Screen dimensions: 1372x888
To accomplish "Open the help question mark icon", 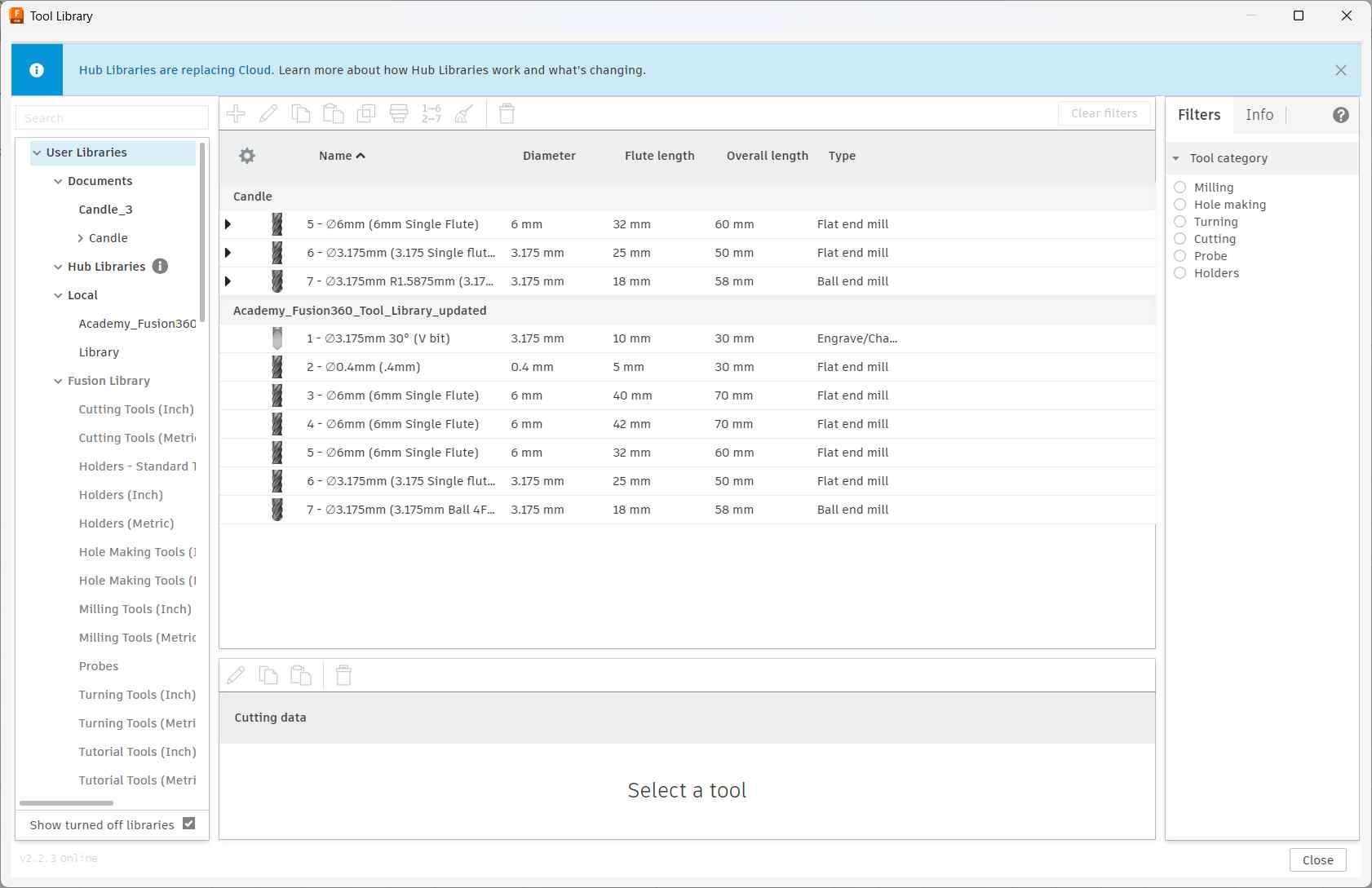I will 1341,115.
